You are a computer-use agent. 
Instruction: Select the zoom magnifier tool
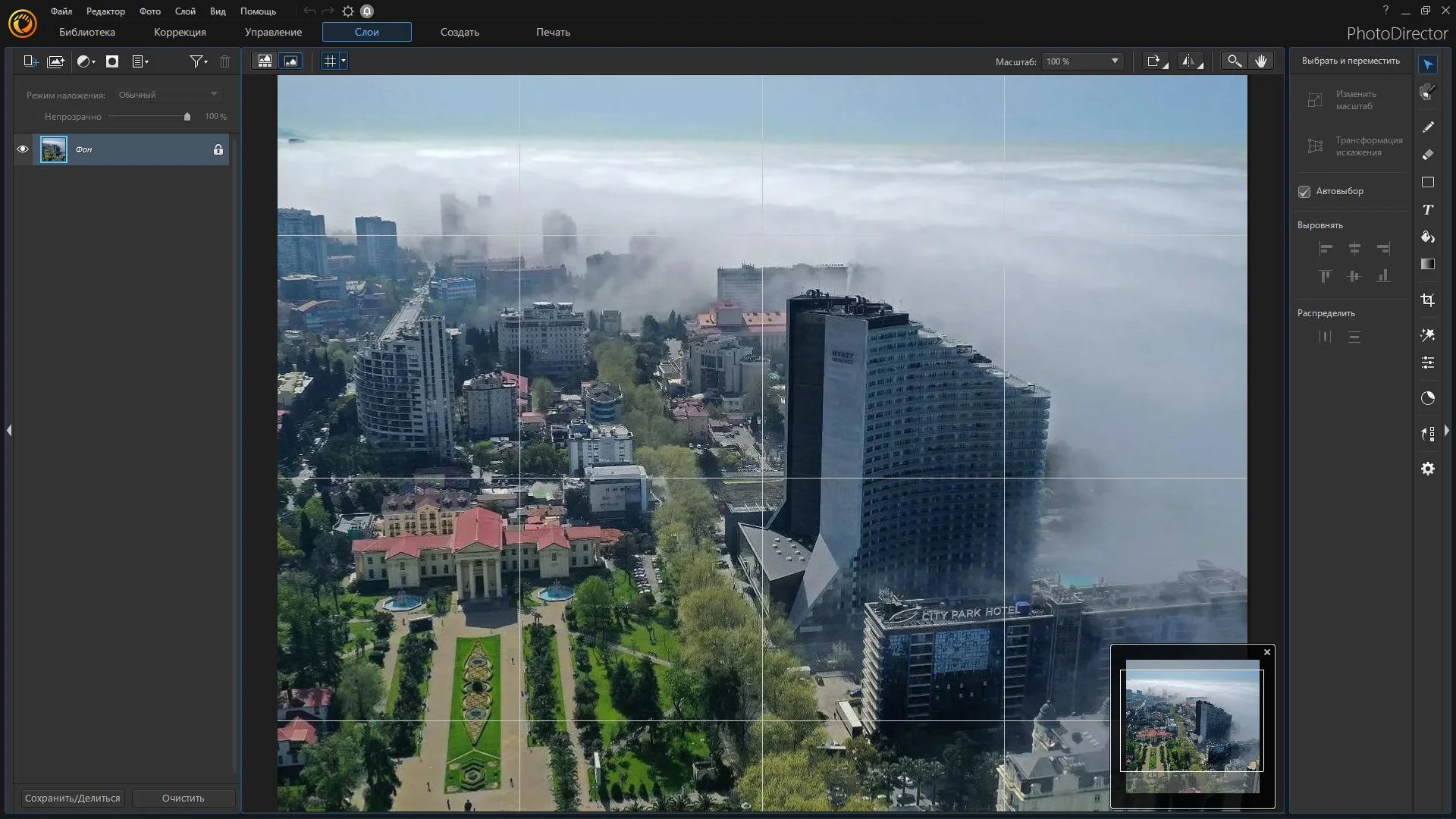tap(1235, 61)
